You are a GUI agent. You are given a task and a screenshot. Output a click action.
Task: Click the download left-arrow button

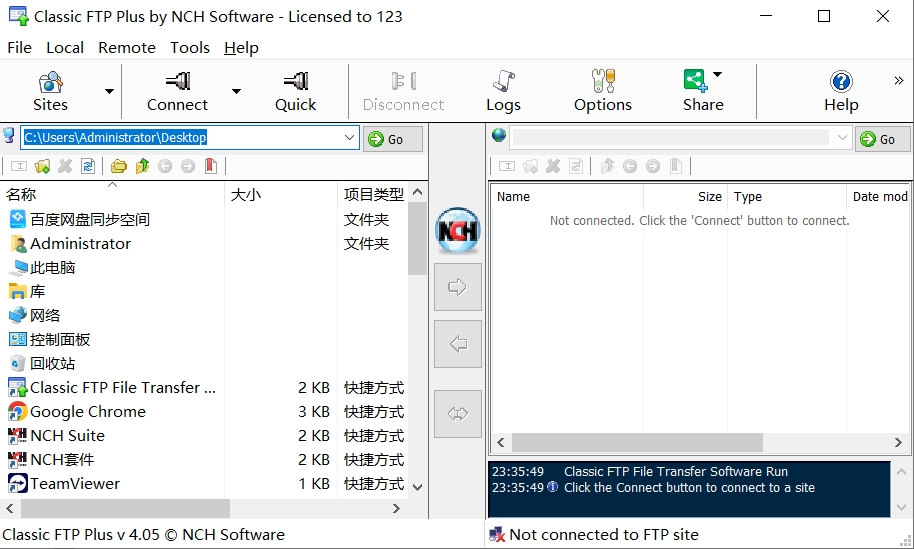click(458, 344)
